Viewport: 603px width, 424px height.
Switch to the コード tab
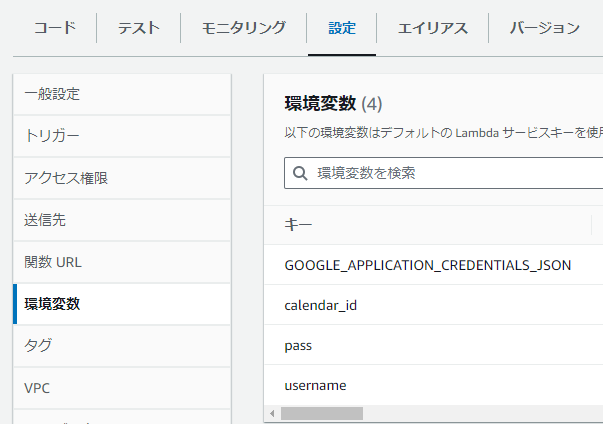click(x=55, y=28)
